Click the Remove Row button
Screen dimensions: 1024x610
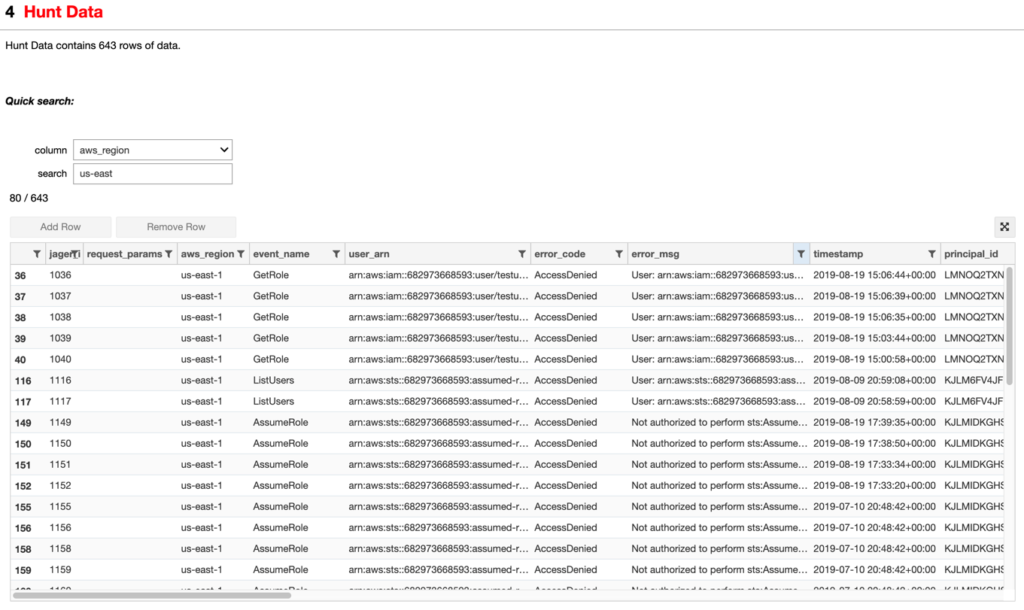click(x=176, y=227)
